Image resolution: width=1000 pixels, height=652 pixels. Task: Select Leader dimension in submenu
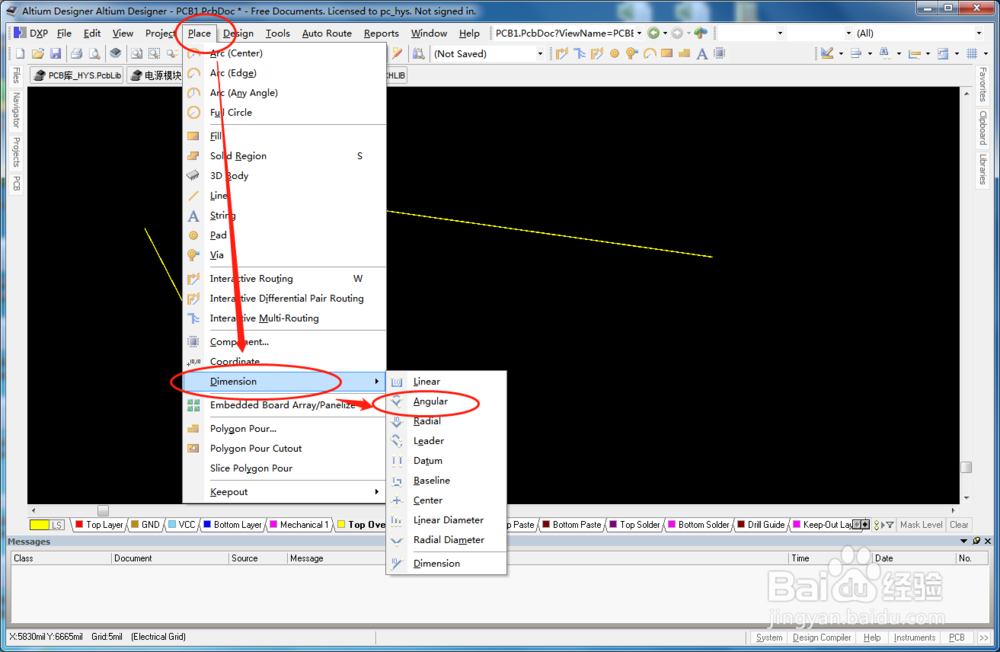point(446,441)
